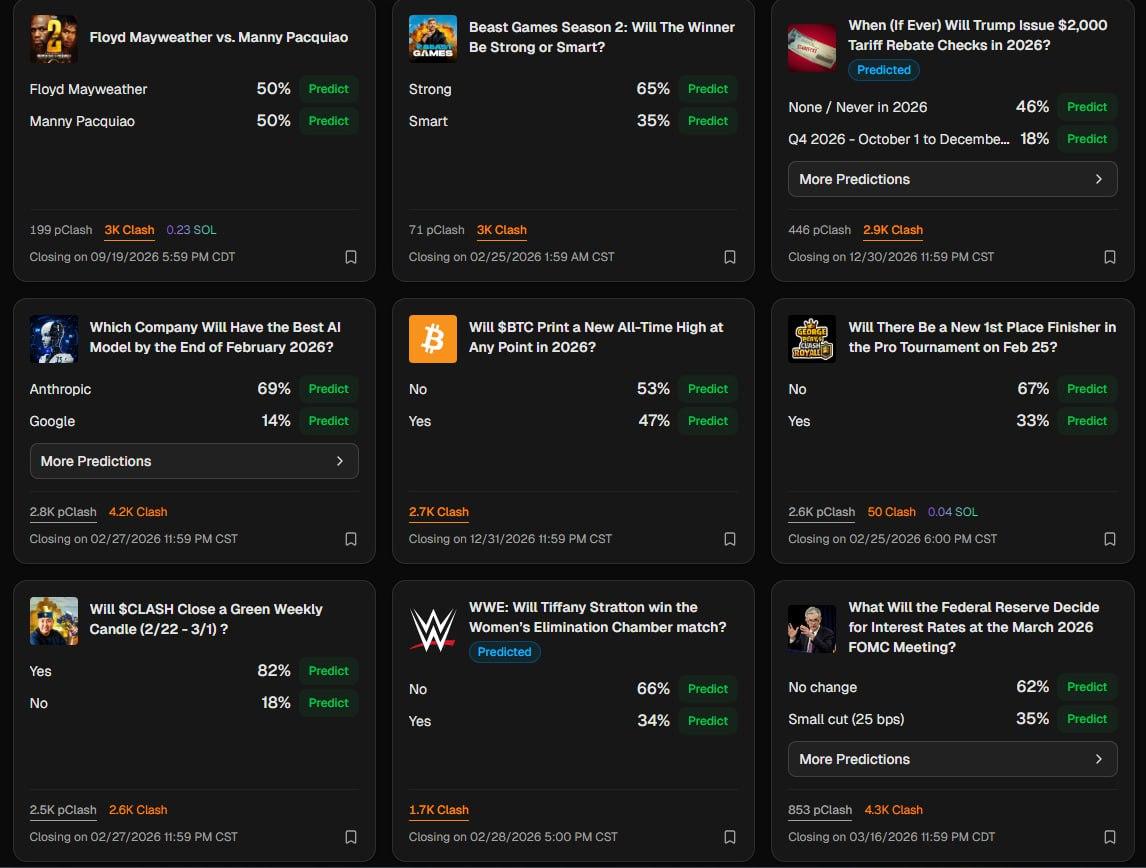Expand More Predictions on the FOMC meeting card

coord(952,759)
